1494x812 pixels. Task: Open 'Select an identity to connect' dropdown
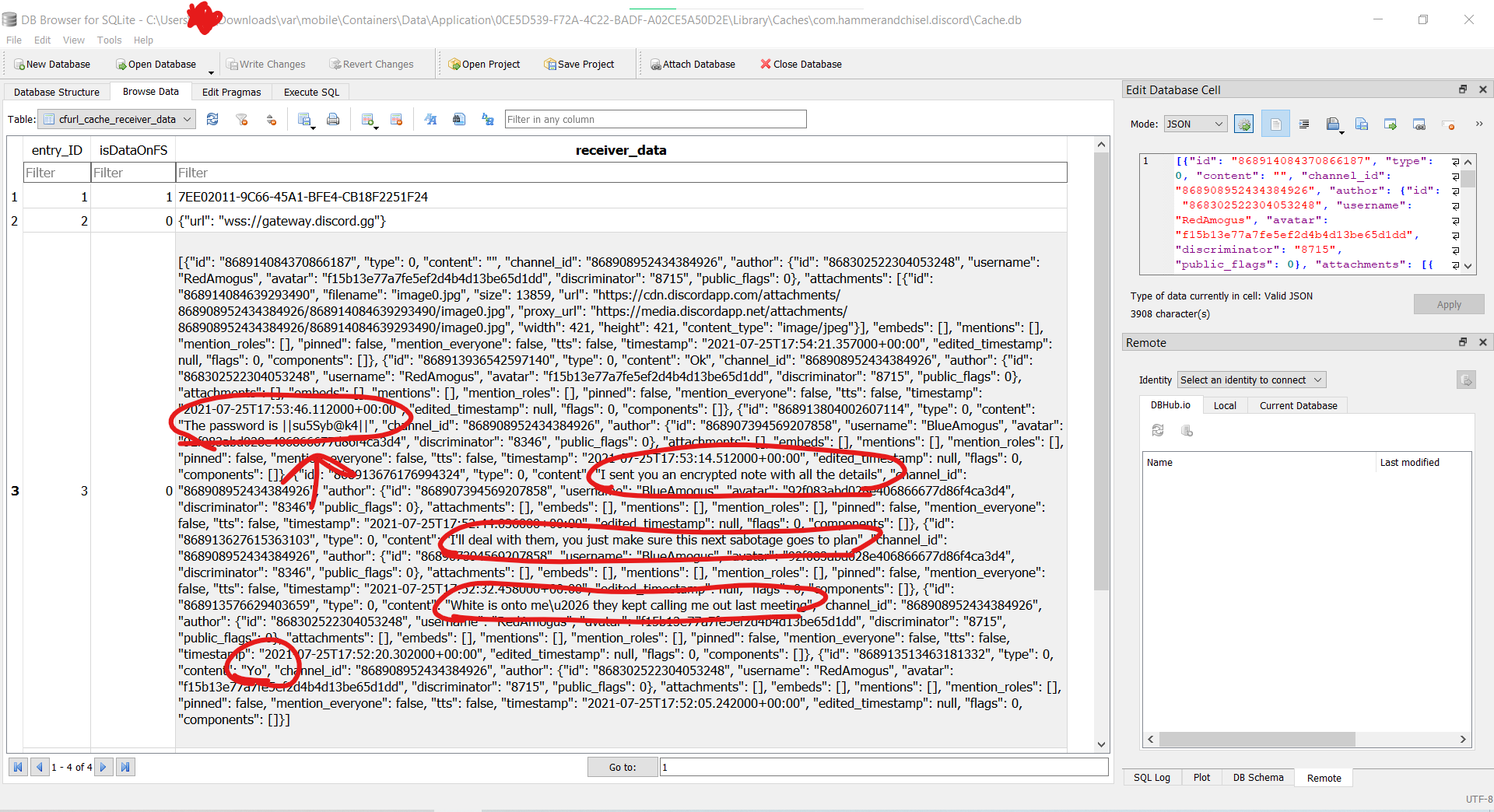(x=1251, y=380)
